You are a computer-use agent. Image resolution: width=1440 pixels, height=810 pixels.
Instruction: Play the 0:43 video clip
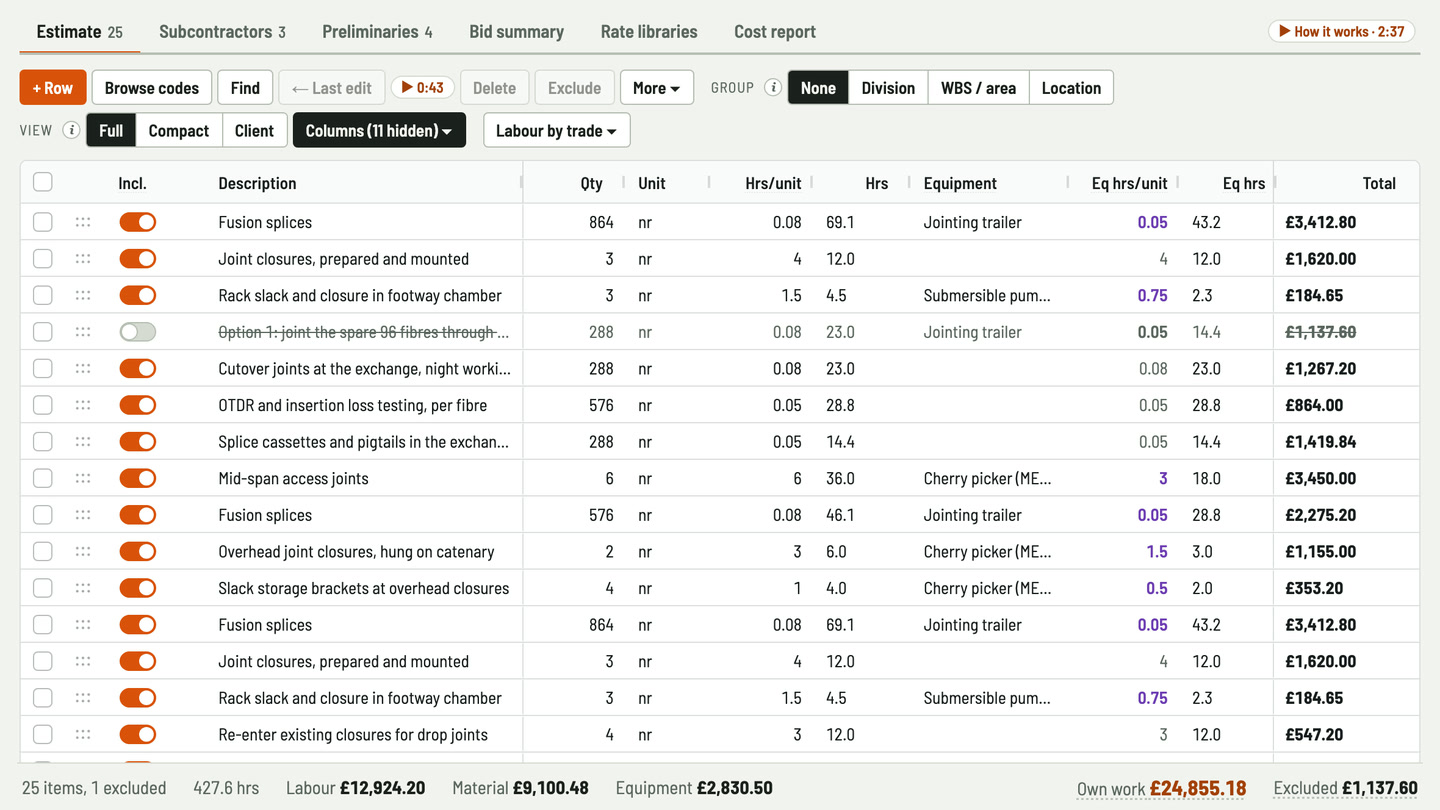(x=423, y=88)
